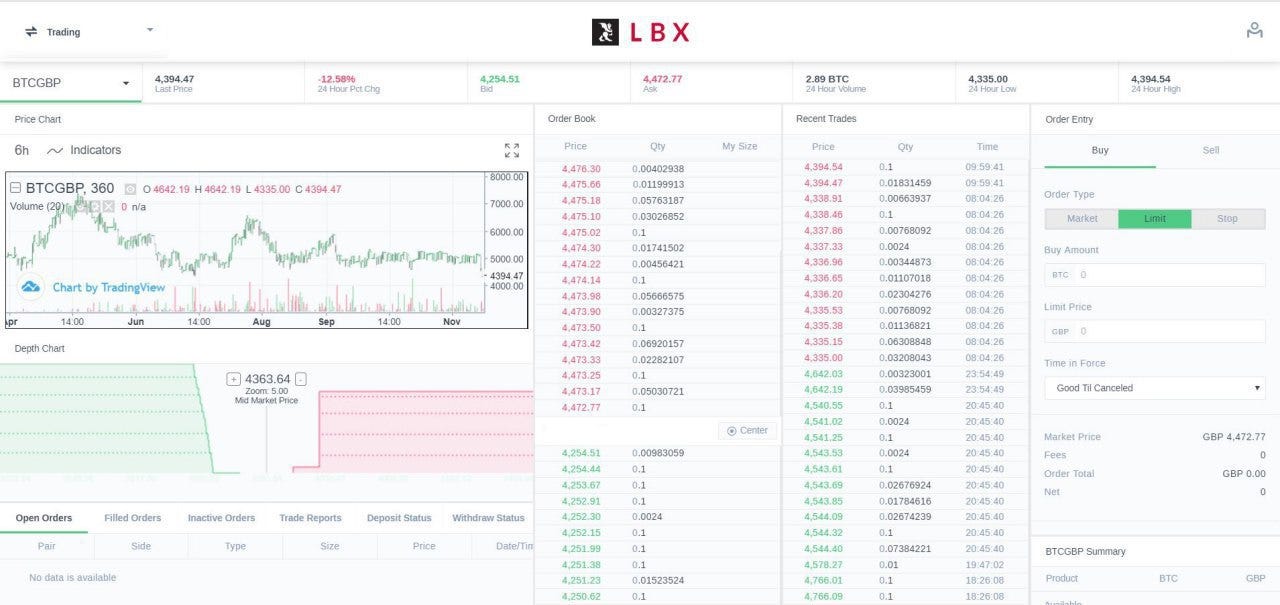Click the camera snapshot icon beside BTCGBP, 360

[x=130, y=189]
